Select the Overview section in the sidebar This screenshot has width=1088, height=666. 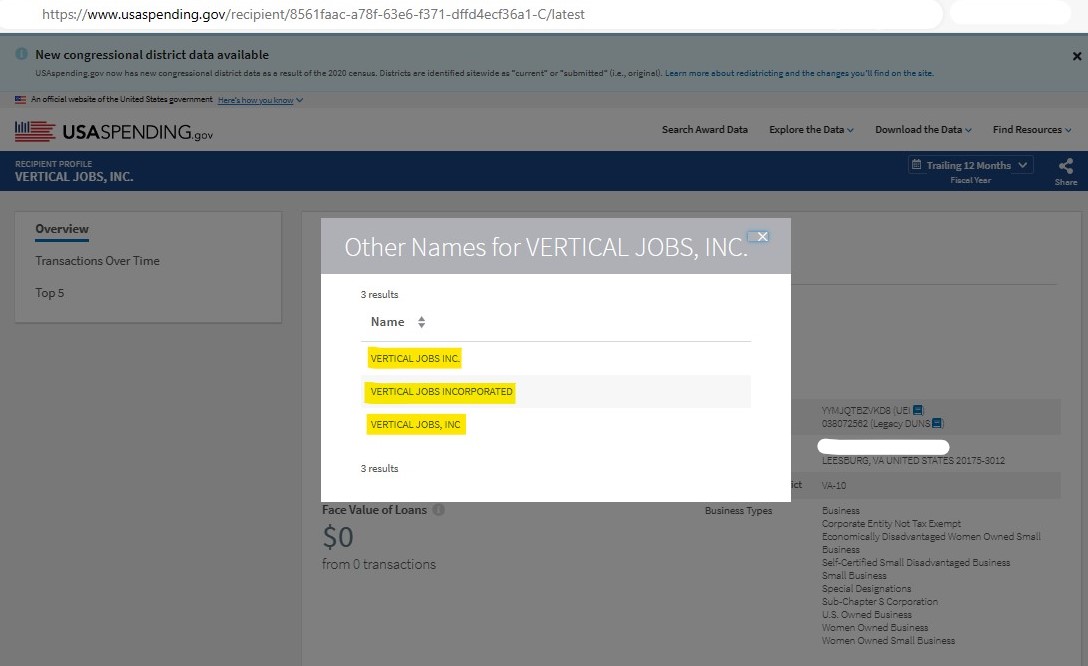[x=62, y=229]
